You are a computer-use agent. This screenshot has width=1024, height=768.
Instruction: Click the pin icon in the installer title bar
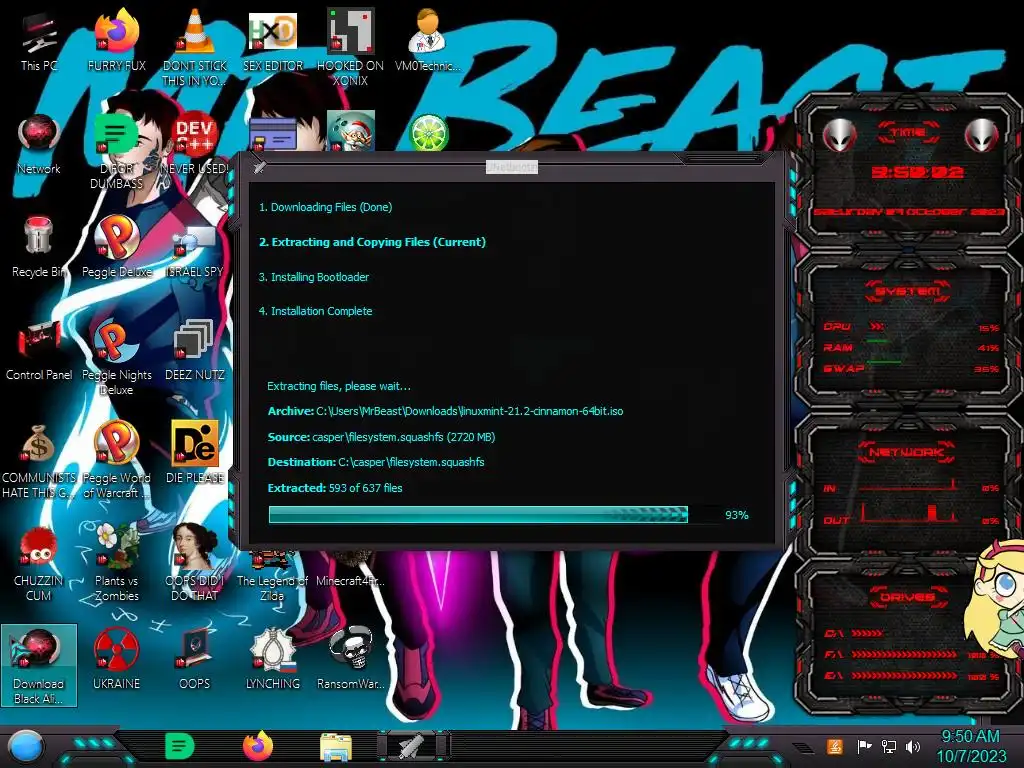259,168
